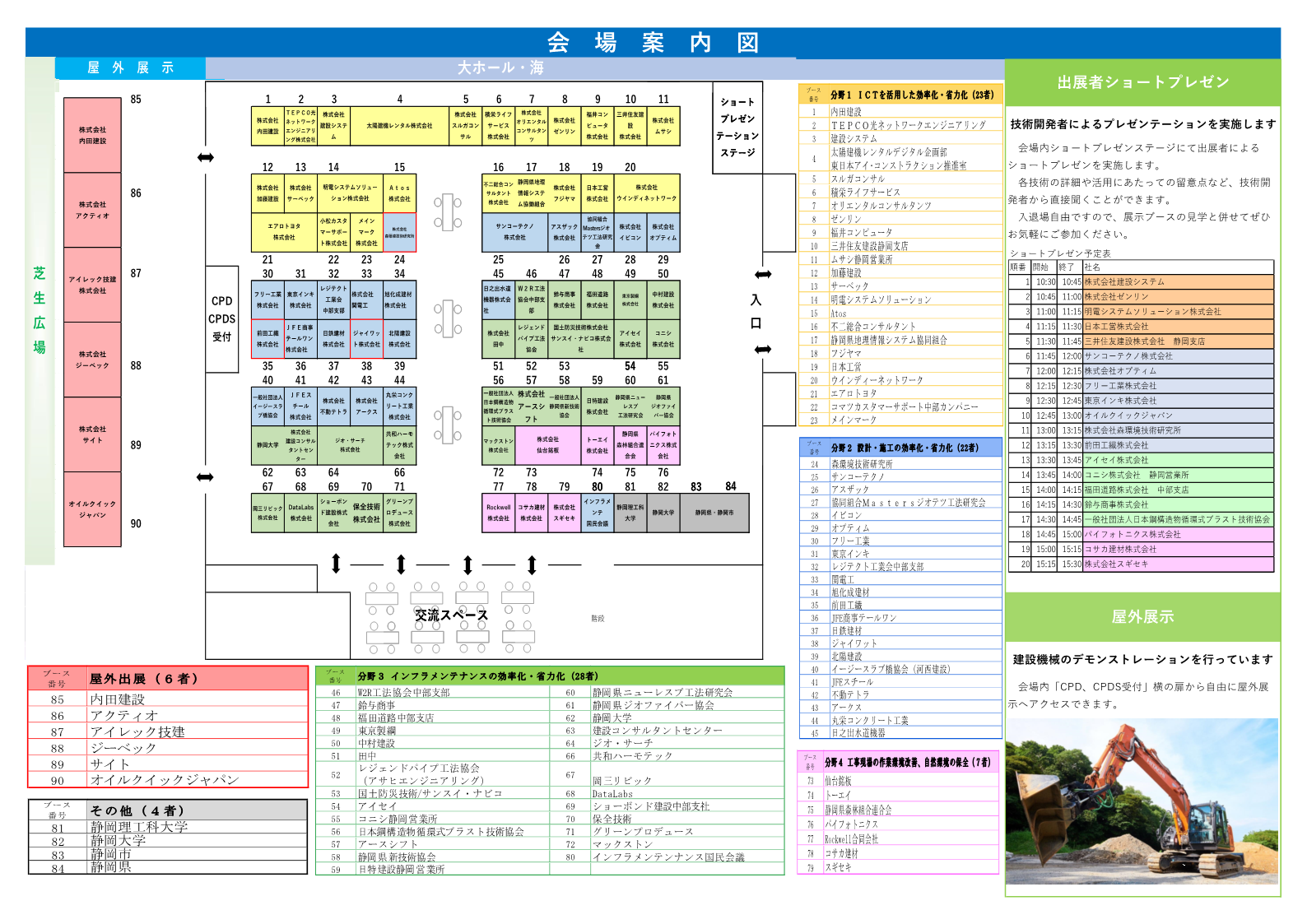1307x924 pixels.
Task: Select the 屋外展示 blue header tab
Action: pyautogui.click(x=130, y=68)
